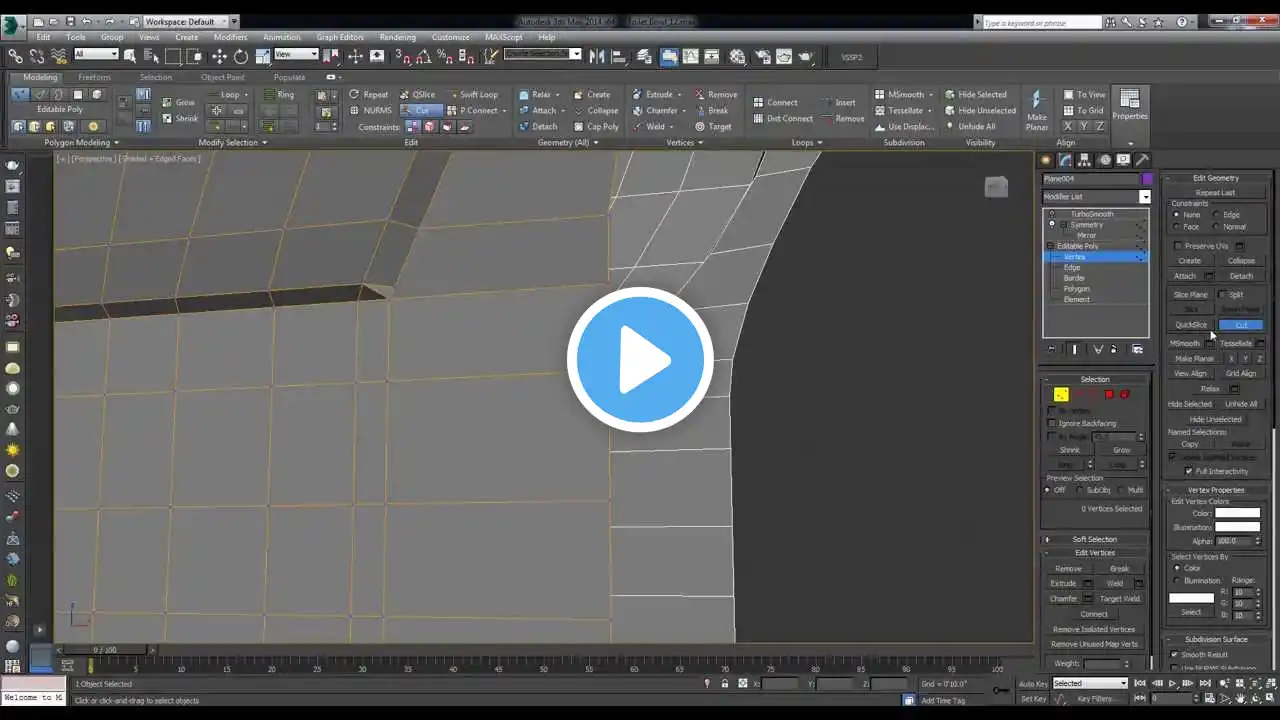1280x720 pixels.
Task: Select the Rotate transform tool
Action: pyautogui.click(x=241, y=56)
